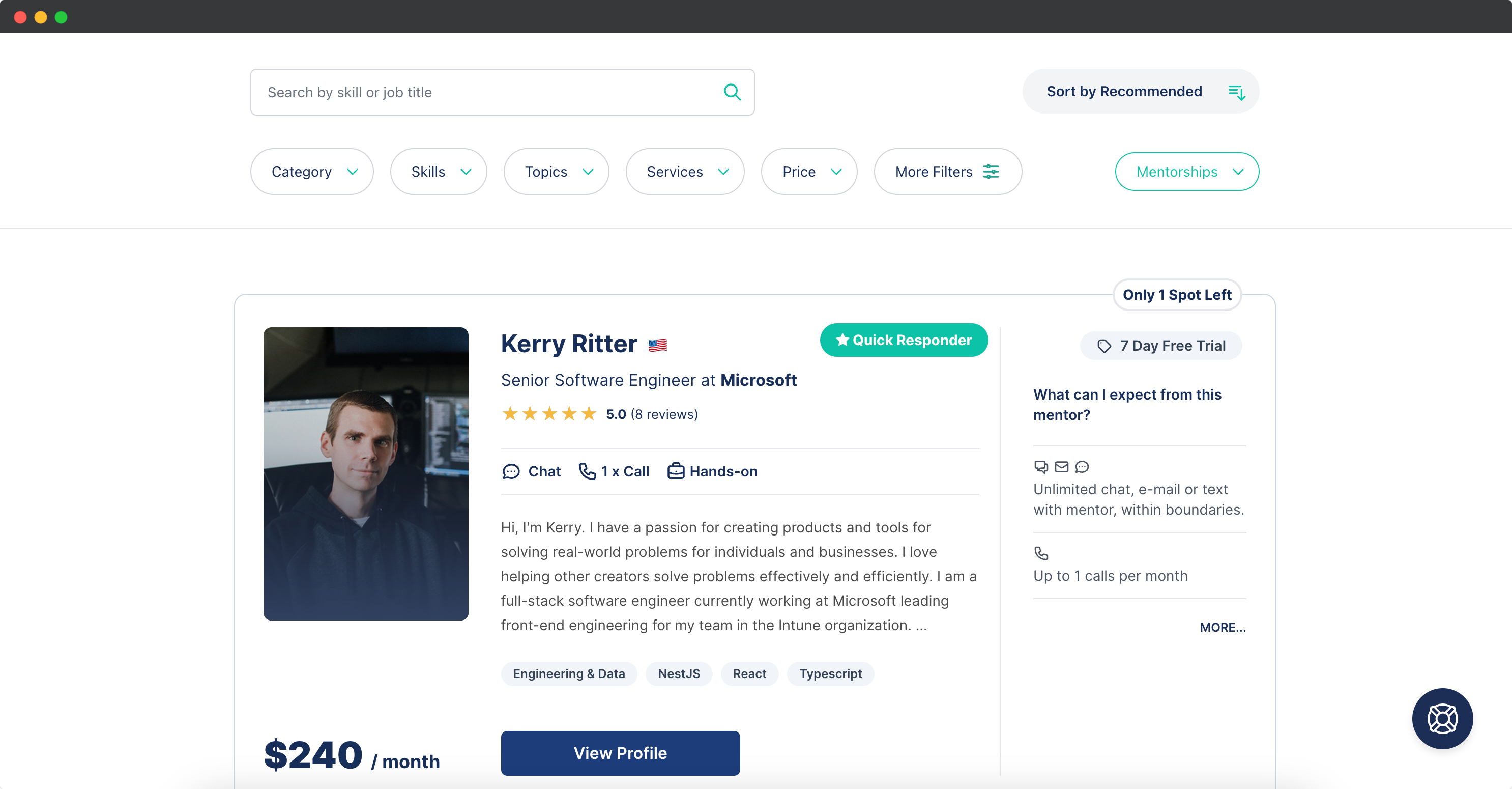The height and width of the screenshot is (789, 1512).
Task: Open the Price filter dropdown
Action: pyautogui.click(x=809, y=172)
